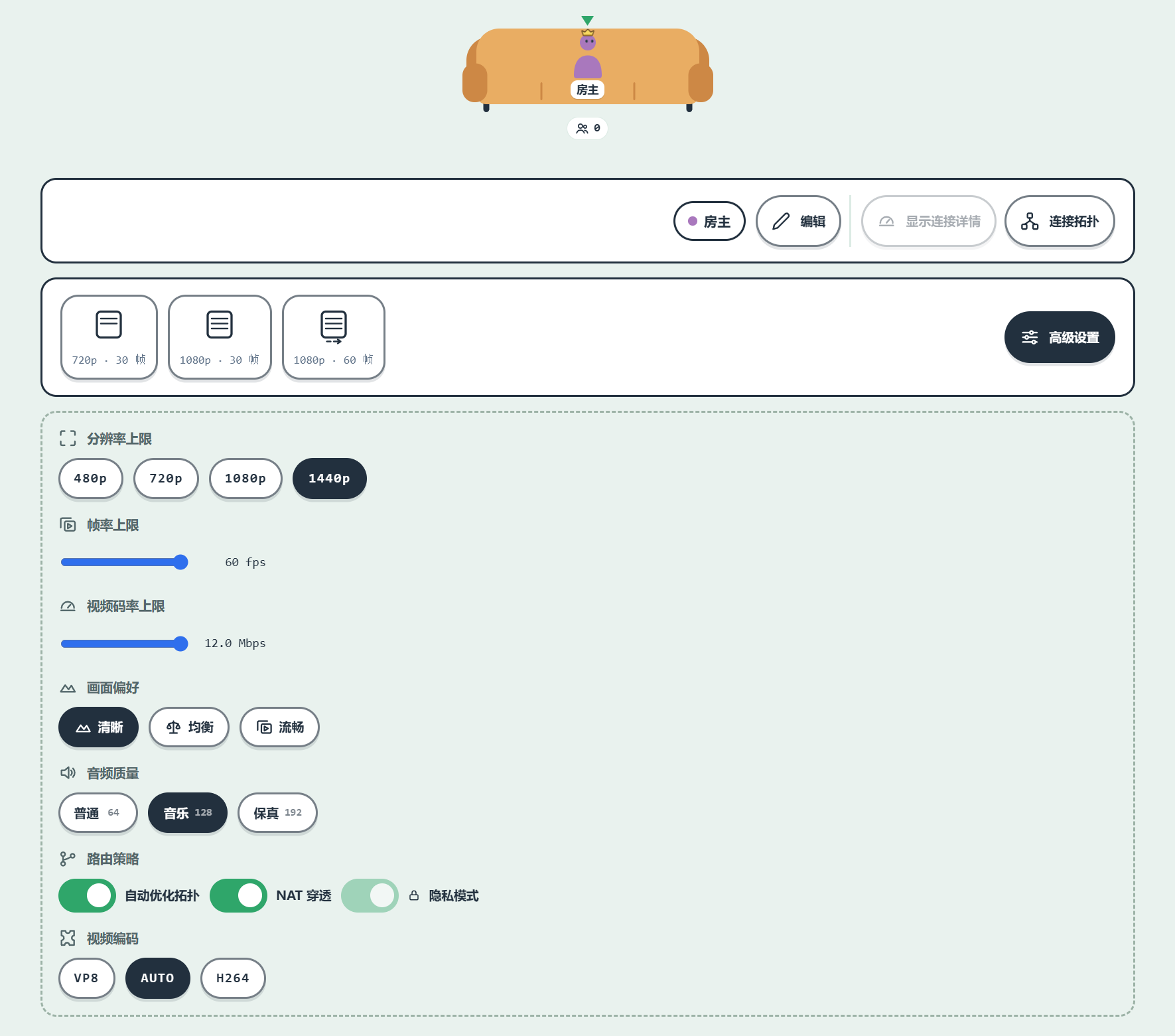This screenshot has width=1175, height=1036.
Task: Click the green triangle marker above the host
Action: (x=587, y=21)
